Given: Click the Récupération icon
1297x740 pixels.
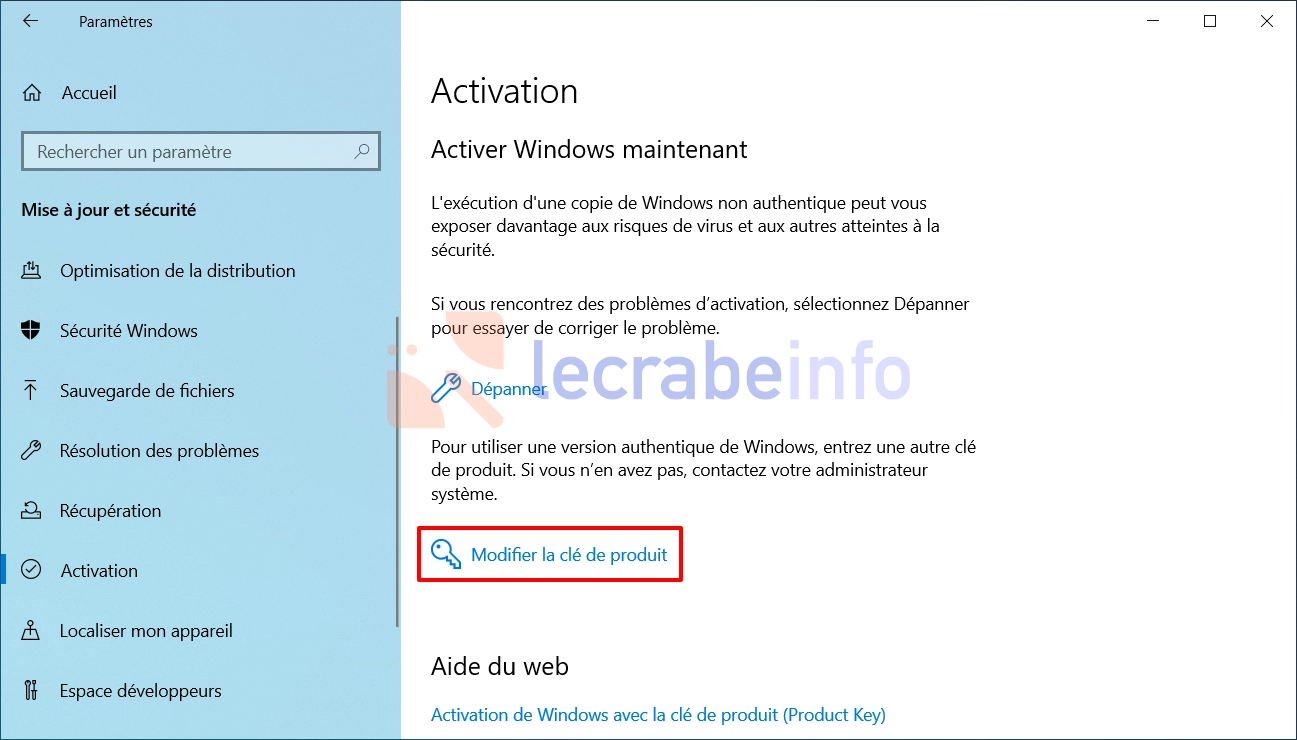Looking at the screenshot, I should point(31,511).
